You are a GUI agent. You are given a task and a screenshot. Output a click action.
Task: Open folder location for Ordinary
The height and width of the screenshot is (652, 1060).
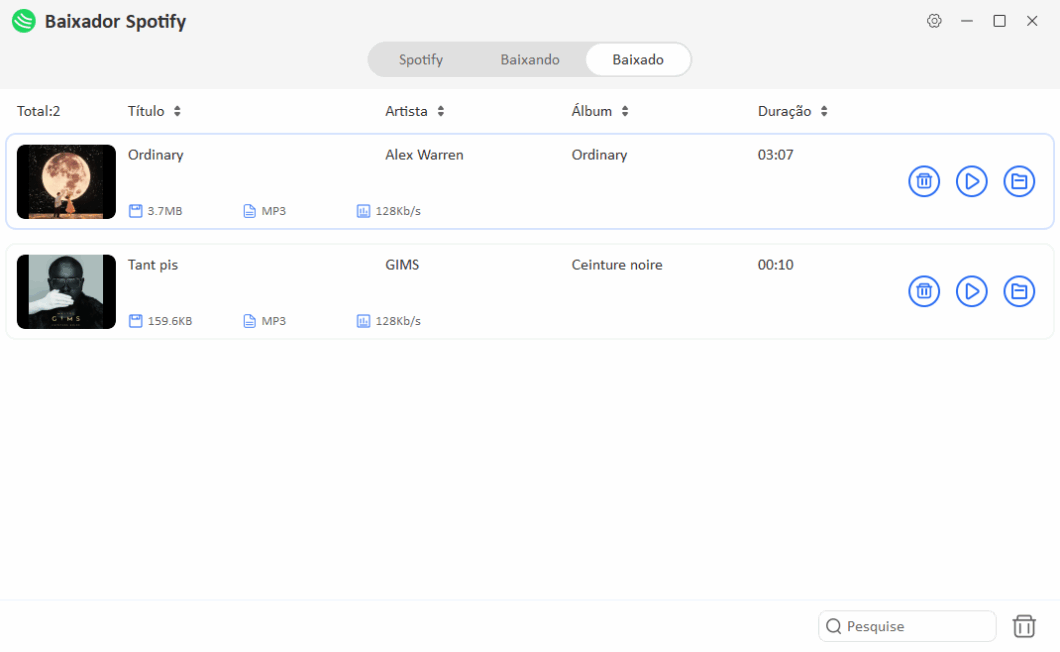(1019, 181)
